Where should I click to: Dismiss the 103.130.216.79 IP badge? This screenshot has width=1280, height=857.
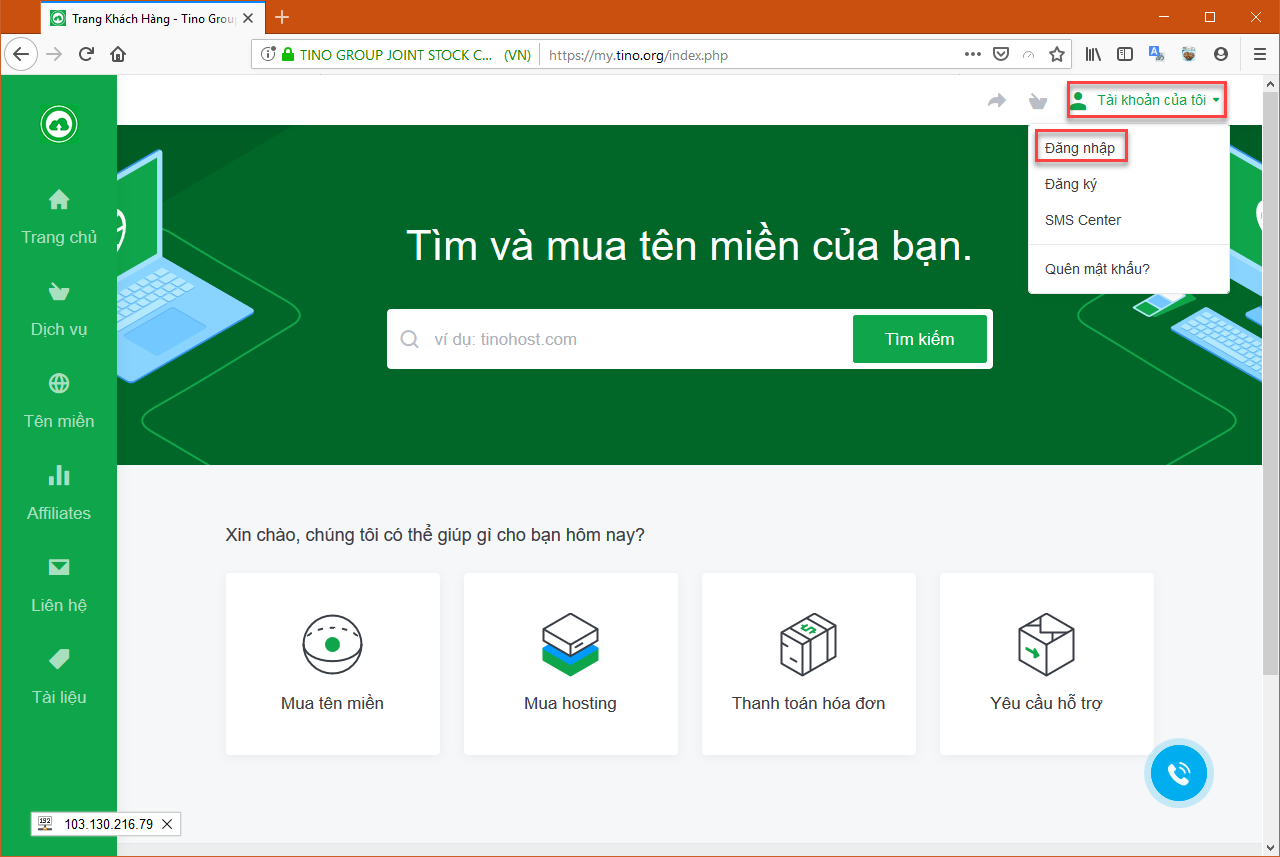pyautogui.click(x=167, y=824)
